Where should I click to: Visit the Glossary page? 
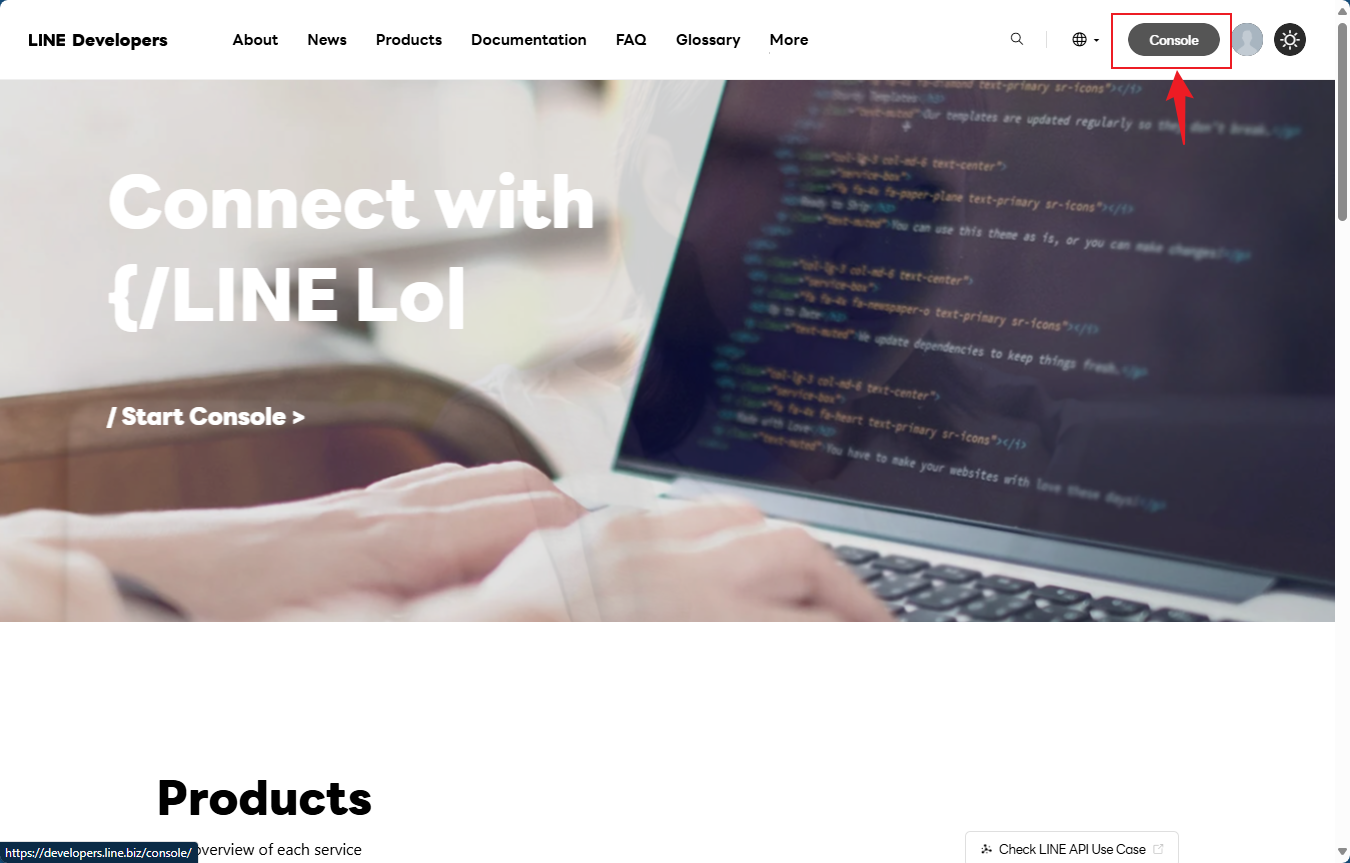[x=708, y=40]
